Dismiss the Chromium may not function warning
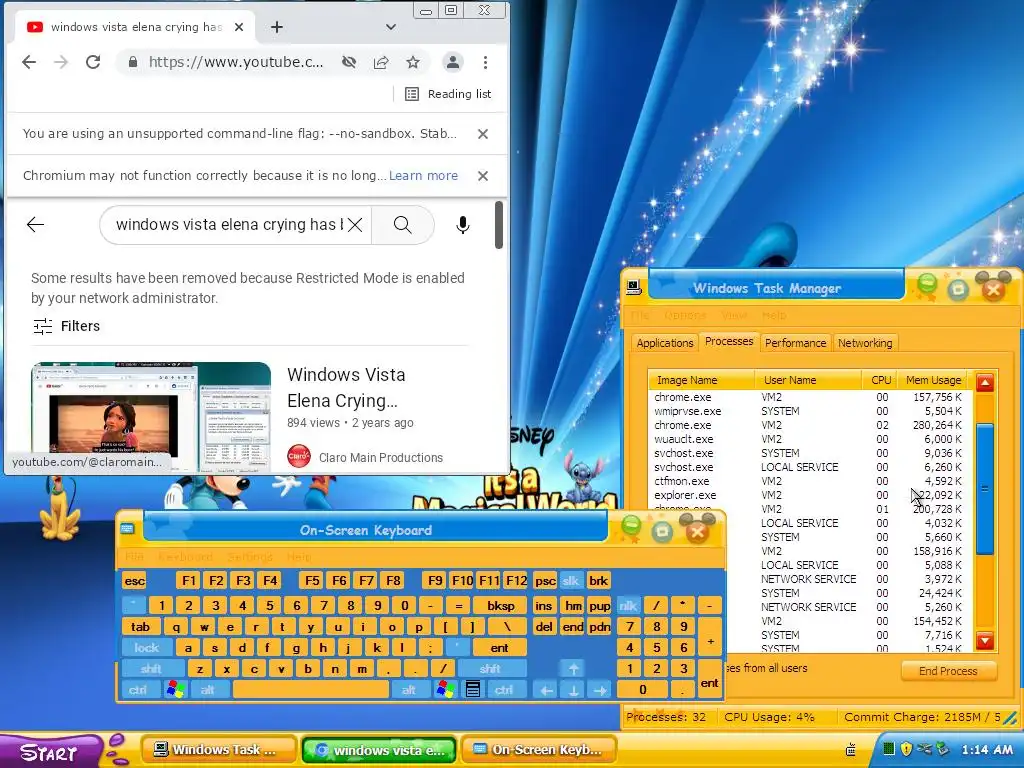1024x768 pixels. pyautogui.click(x=483, y=176)
